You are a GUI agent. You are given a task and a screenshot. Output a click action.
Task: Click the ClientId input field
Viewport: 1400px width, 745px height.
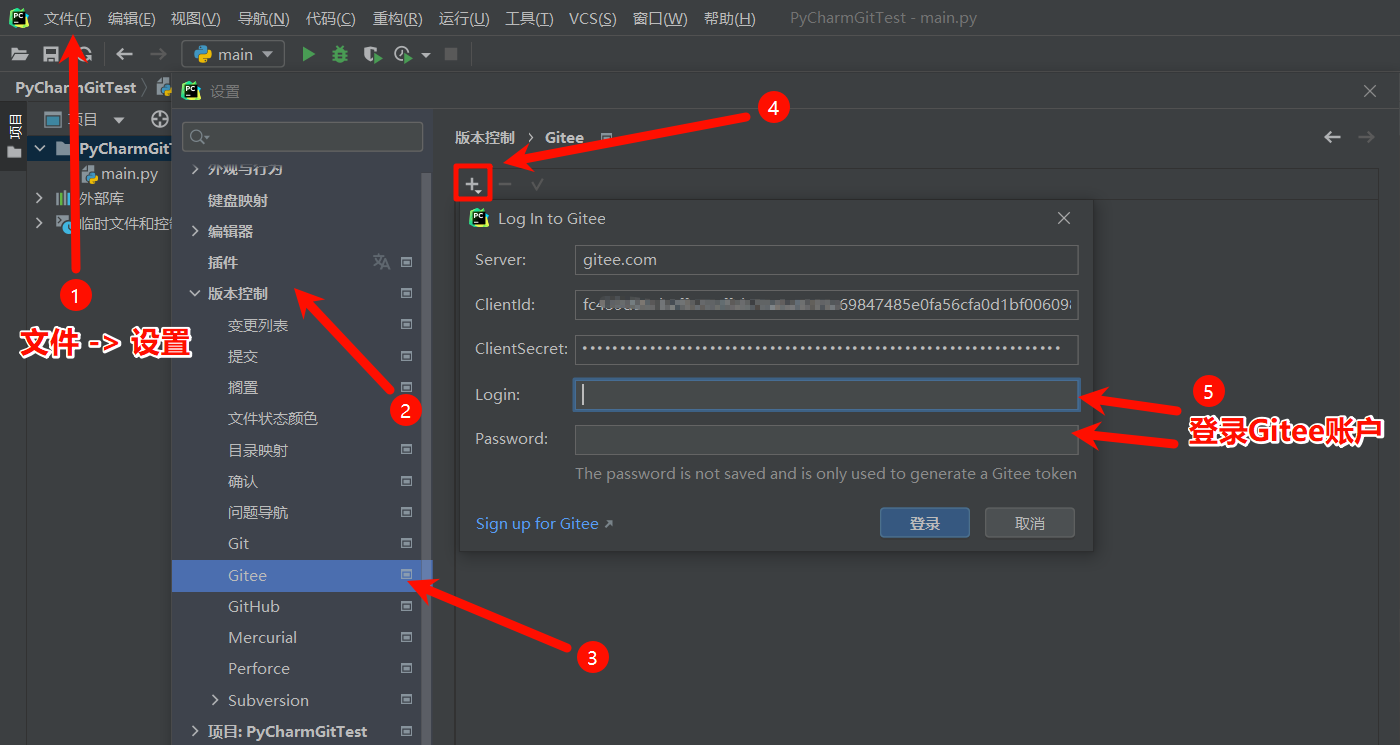click(x=826, y=305)
